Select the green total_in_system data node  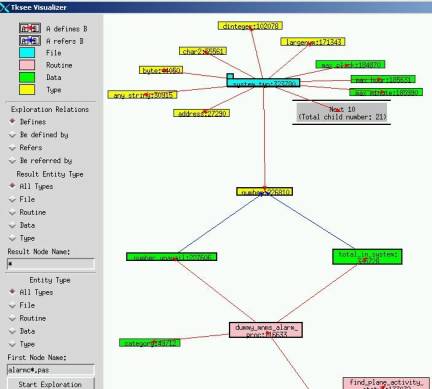[x=367, y=257]
